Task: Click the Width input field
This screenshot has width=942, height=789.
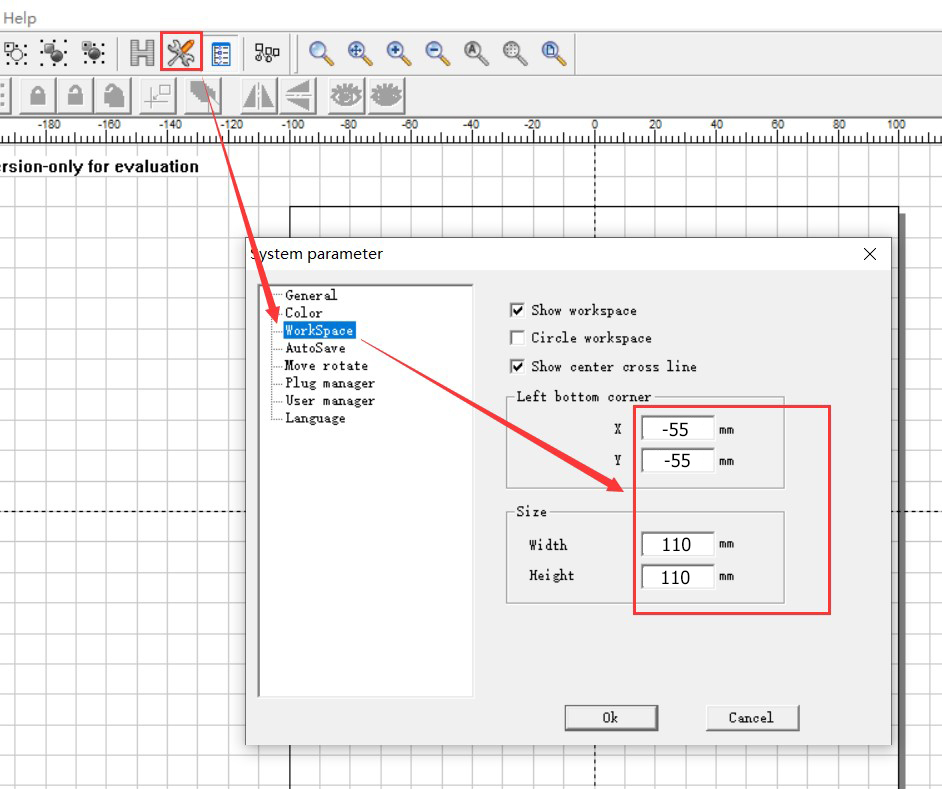Action: point(677,545)
